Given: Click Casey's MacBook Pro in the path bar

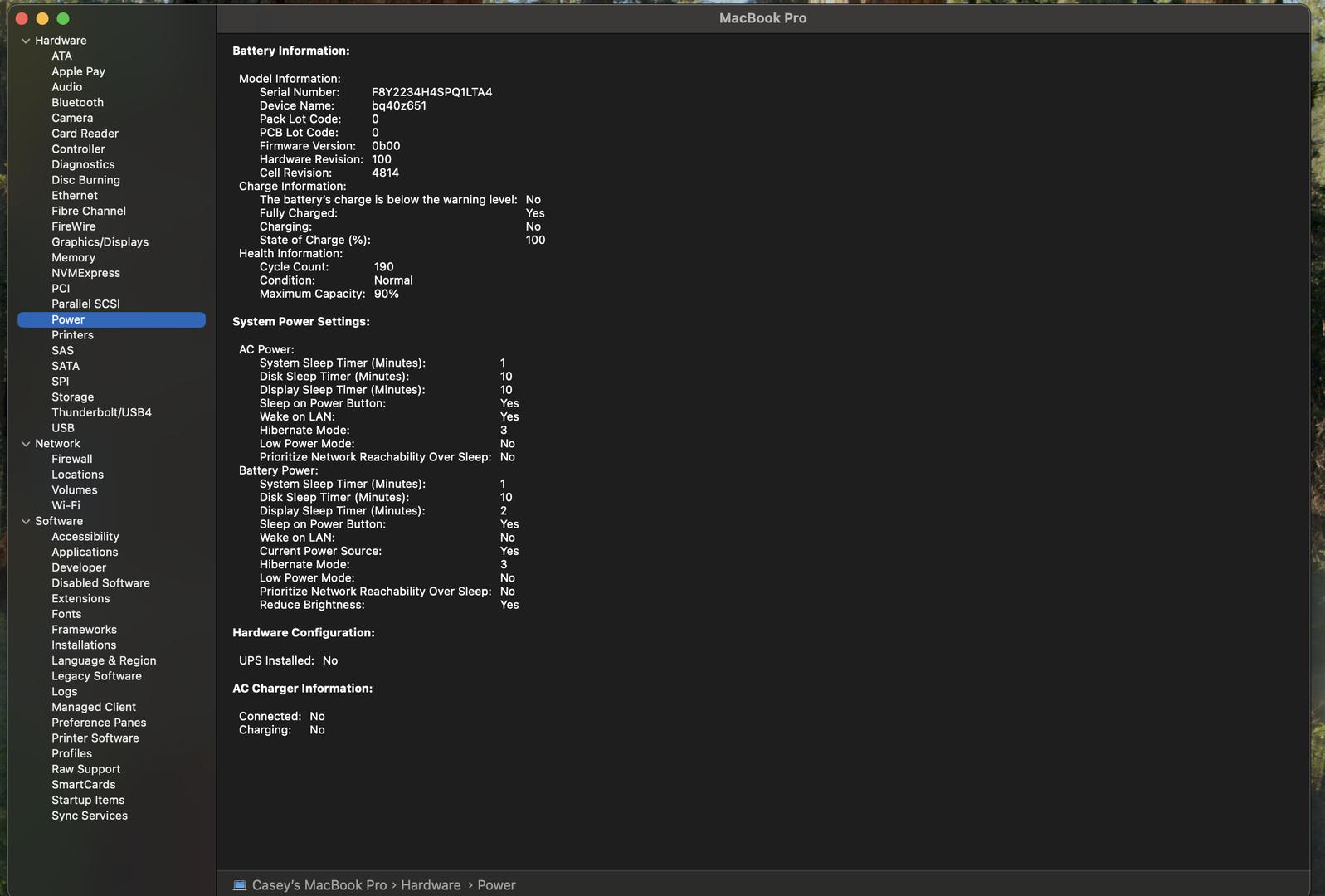Looking at the screenshot, I should point(319,885).
